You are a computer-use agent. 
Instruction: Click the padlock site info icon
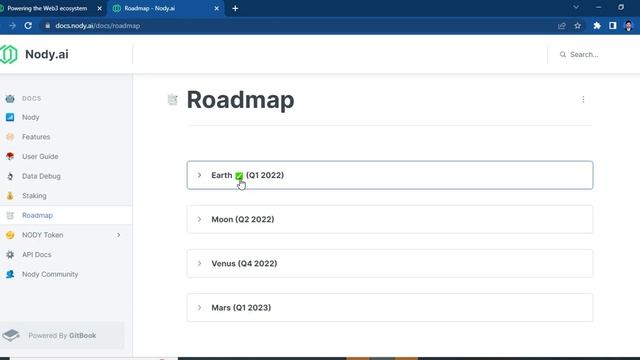click(47, 25)
